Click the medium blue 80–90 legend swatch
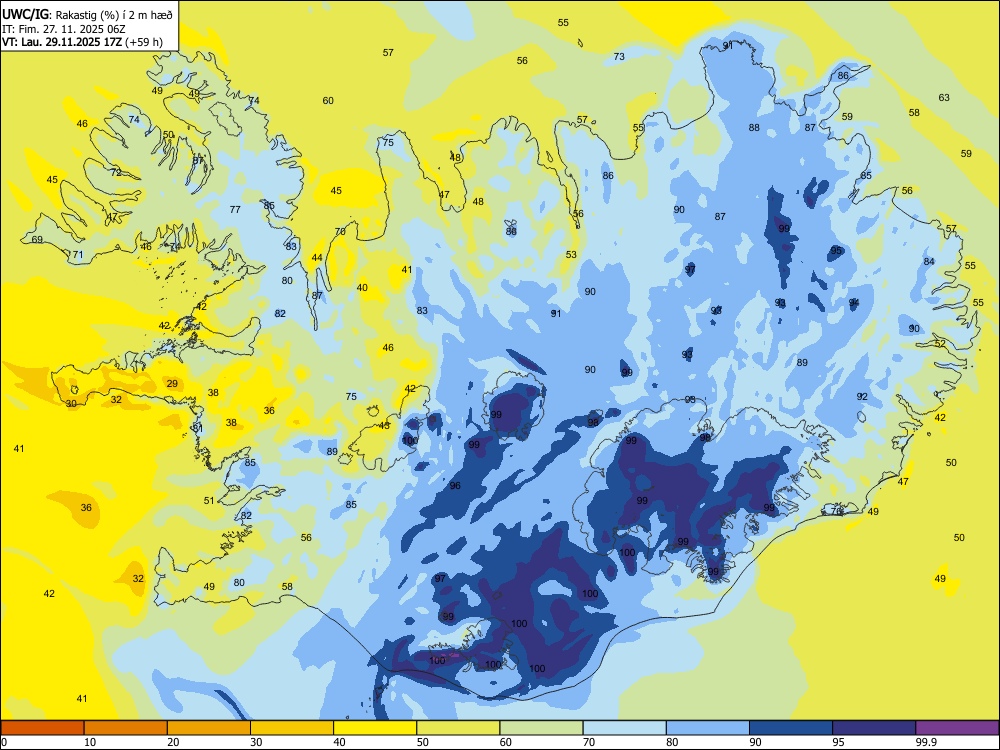Image resolution: width=1000 pixels, height=750 pixels. point(707,728)
